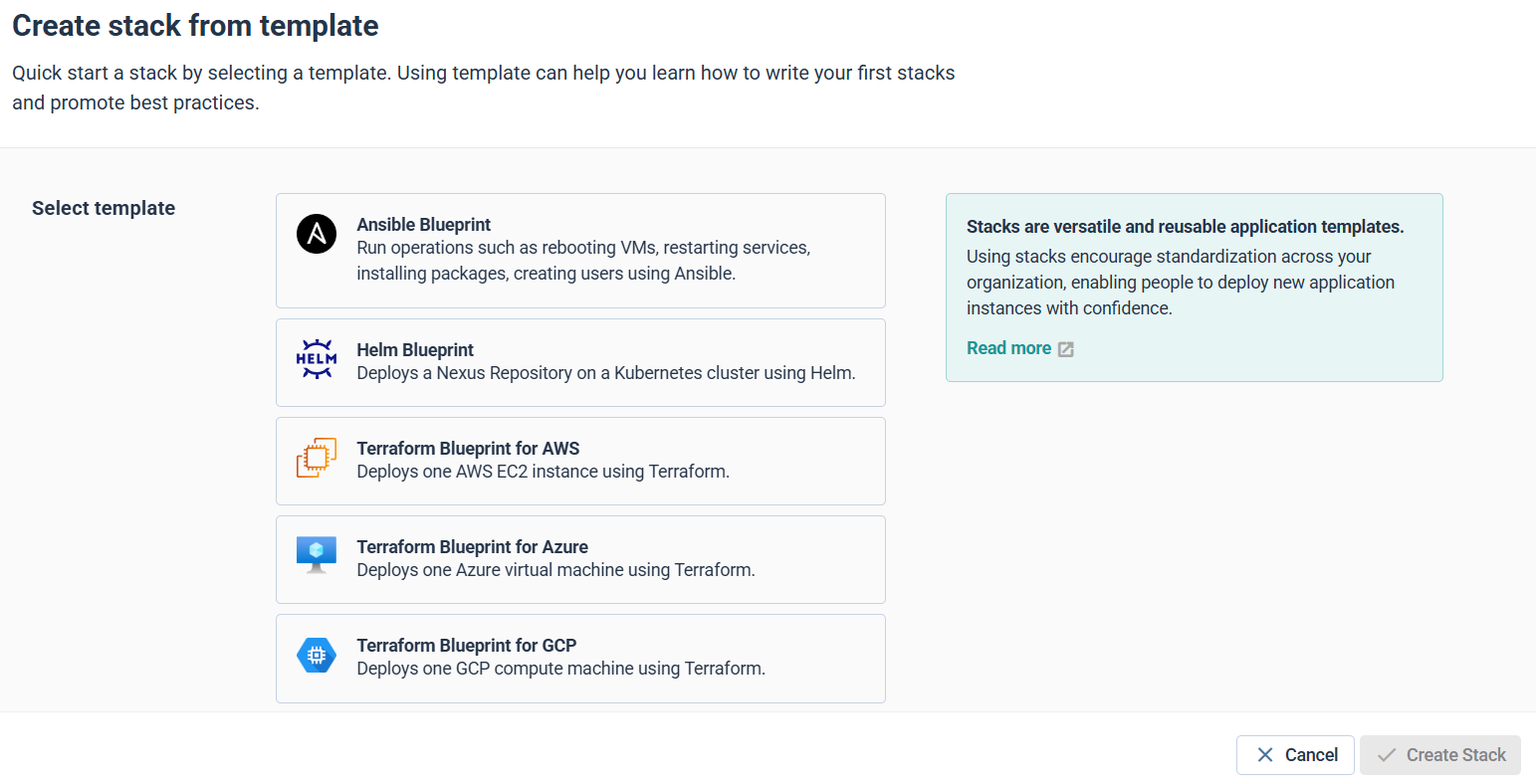Click the 'Deploys one AWS EC2 instance' text
Image resolution: width=1536 pixels, height=784 pixels.
coord(544,472)
